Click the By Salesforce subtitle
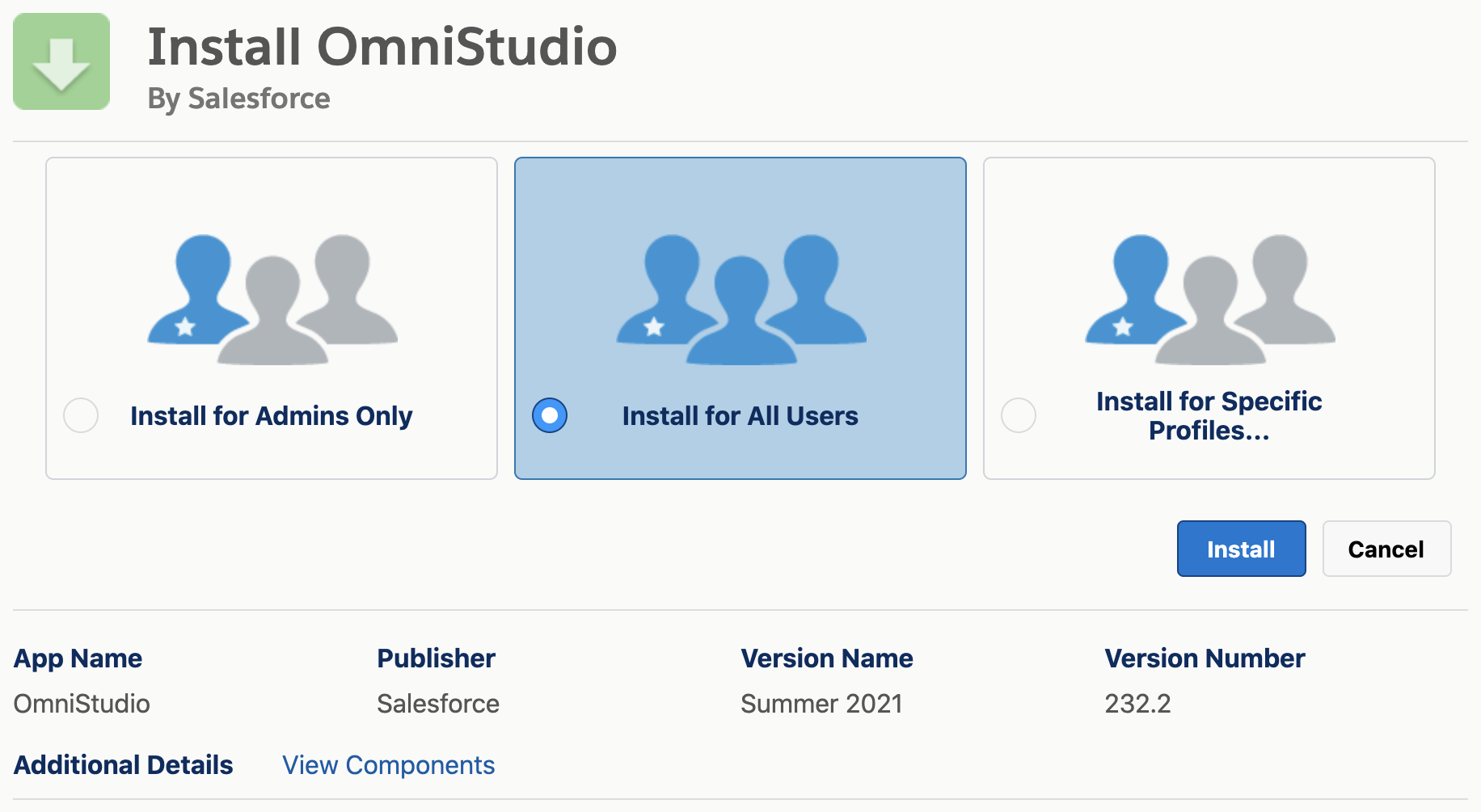Viewport: 1481px width, 812px height. coord(238,99)
